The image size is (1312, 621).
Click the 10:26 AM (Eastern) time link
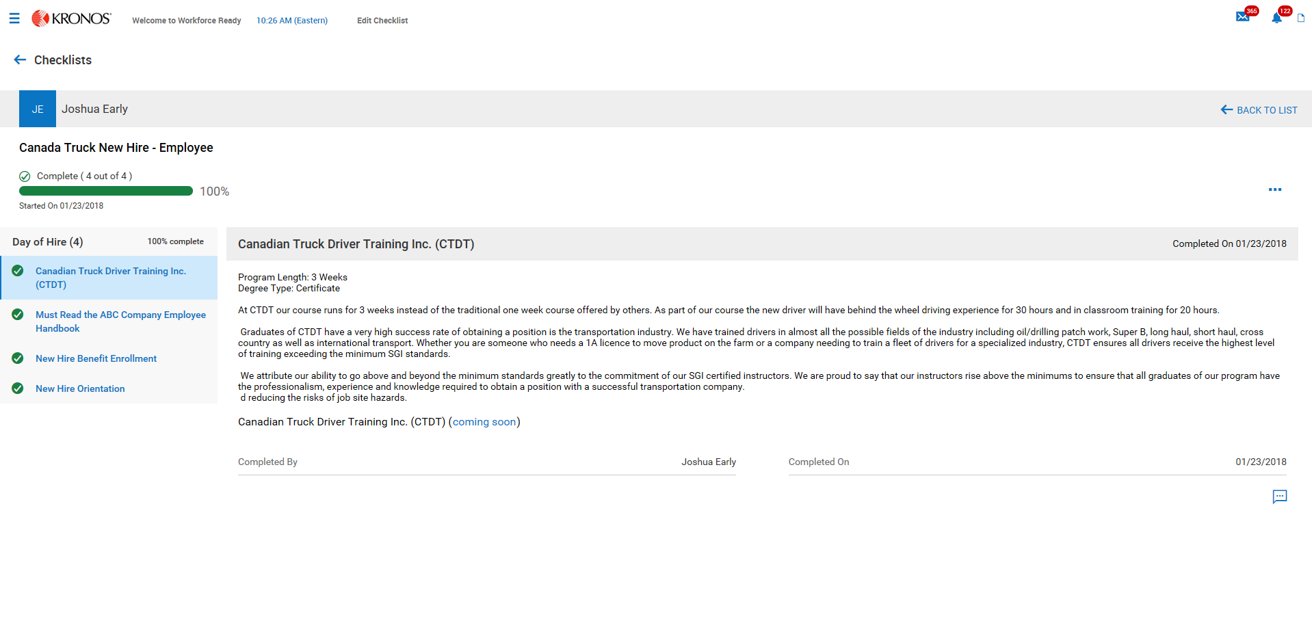[292, 20]
